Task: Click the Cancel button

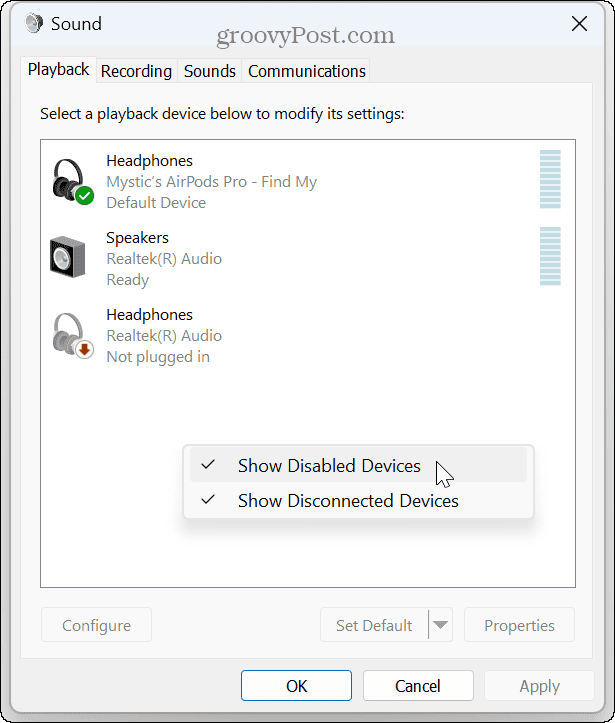Action: point(418,686)
